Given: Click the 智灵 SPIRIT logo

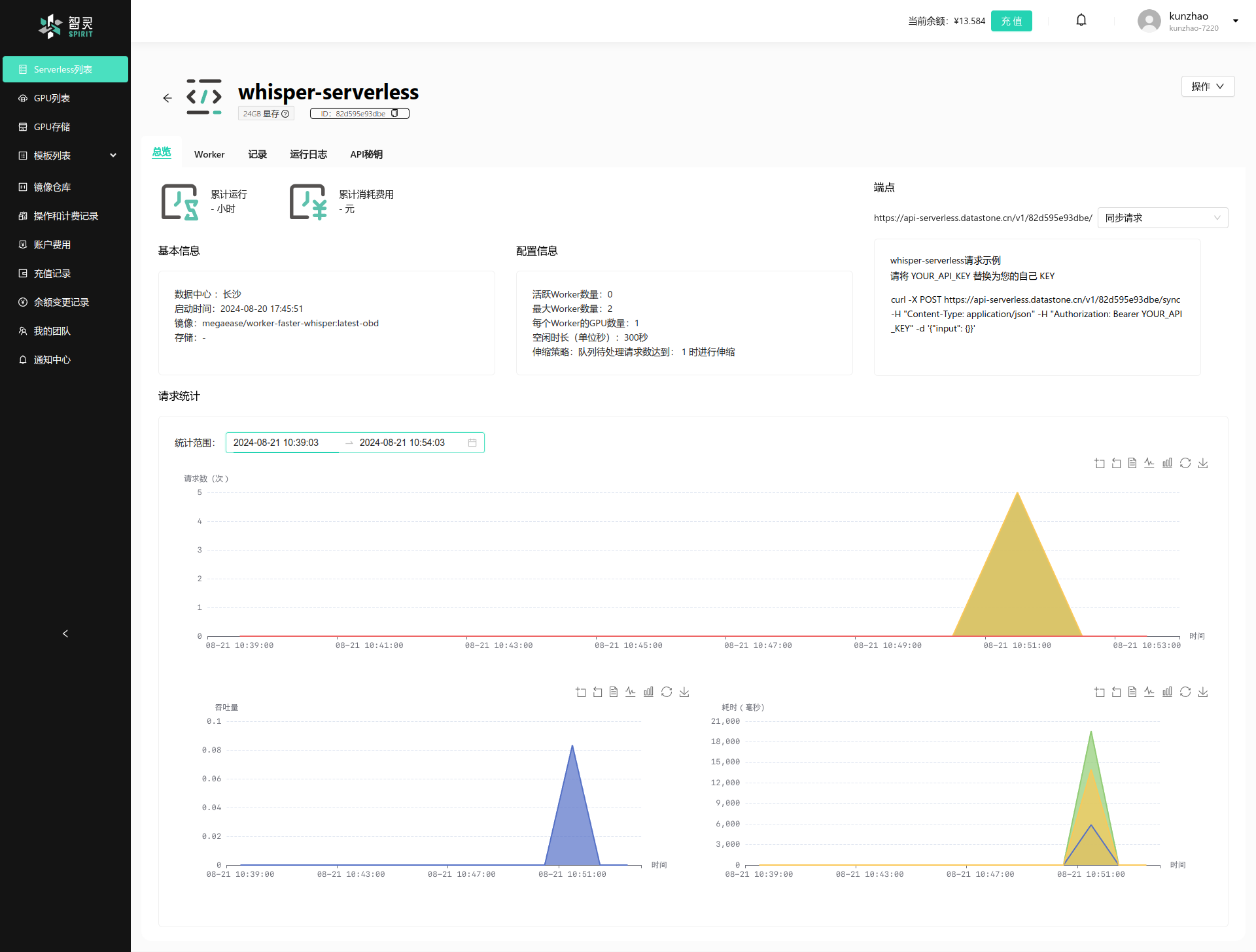Looking at the screenshot, I should [65, 26].
